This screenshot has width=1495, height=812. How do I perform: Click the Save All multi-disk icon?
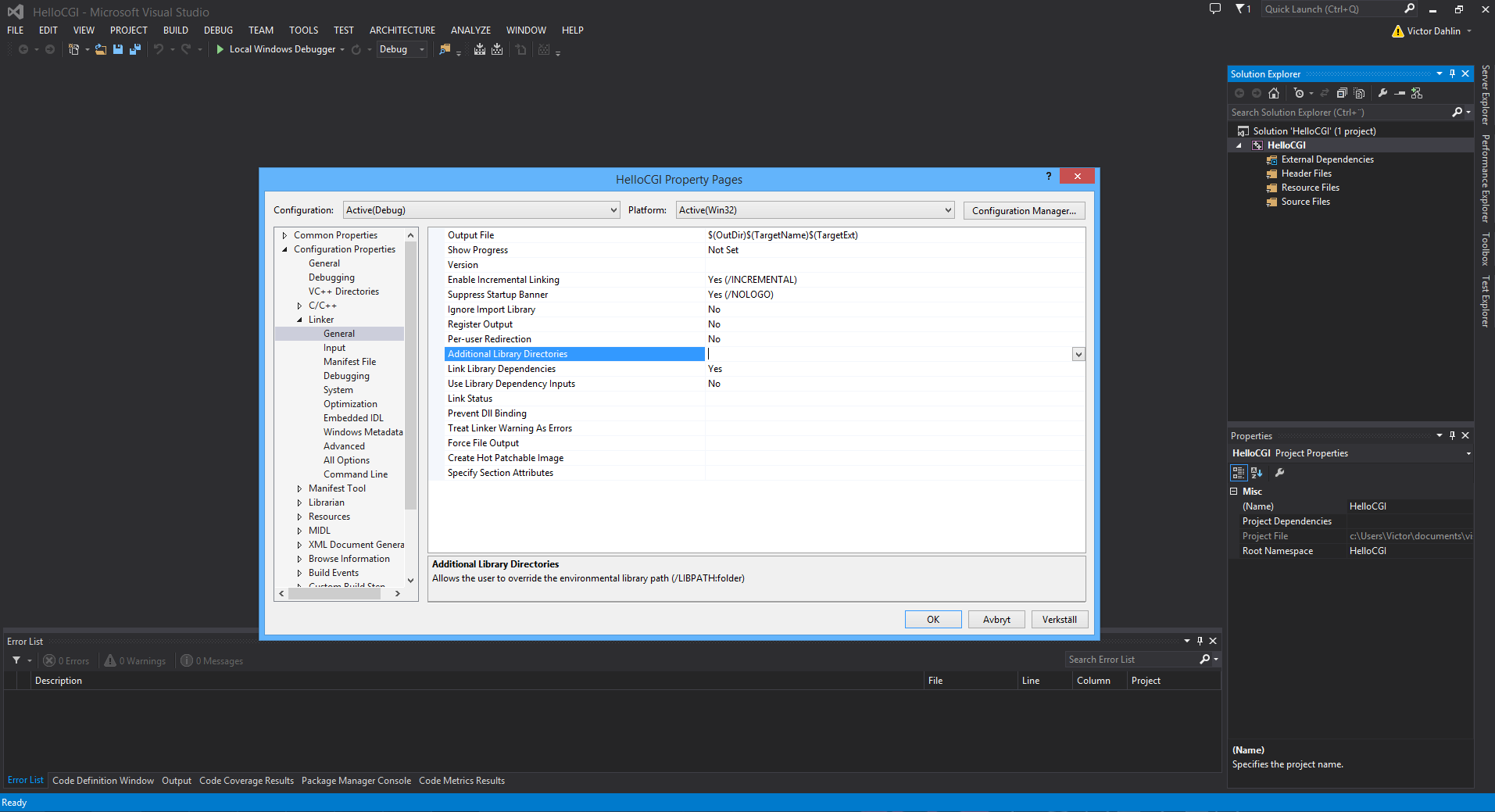[135, 49]
